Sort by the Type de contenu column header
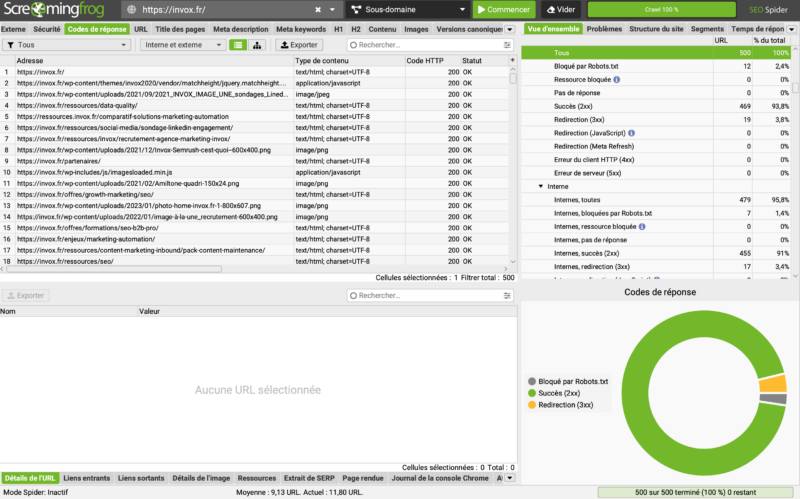This screenshot has height=499, width=800. [x=349, y=61]
